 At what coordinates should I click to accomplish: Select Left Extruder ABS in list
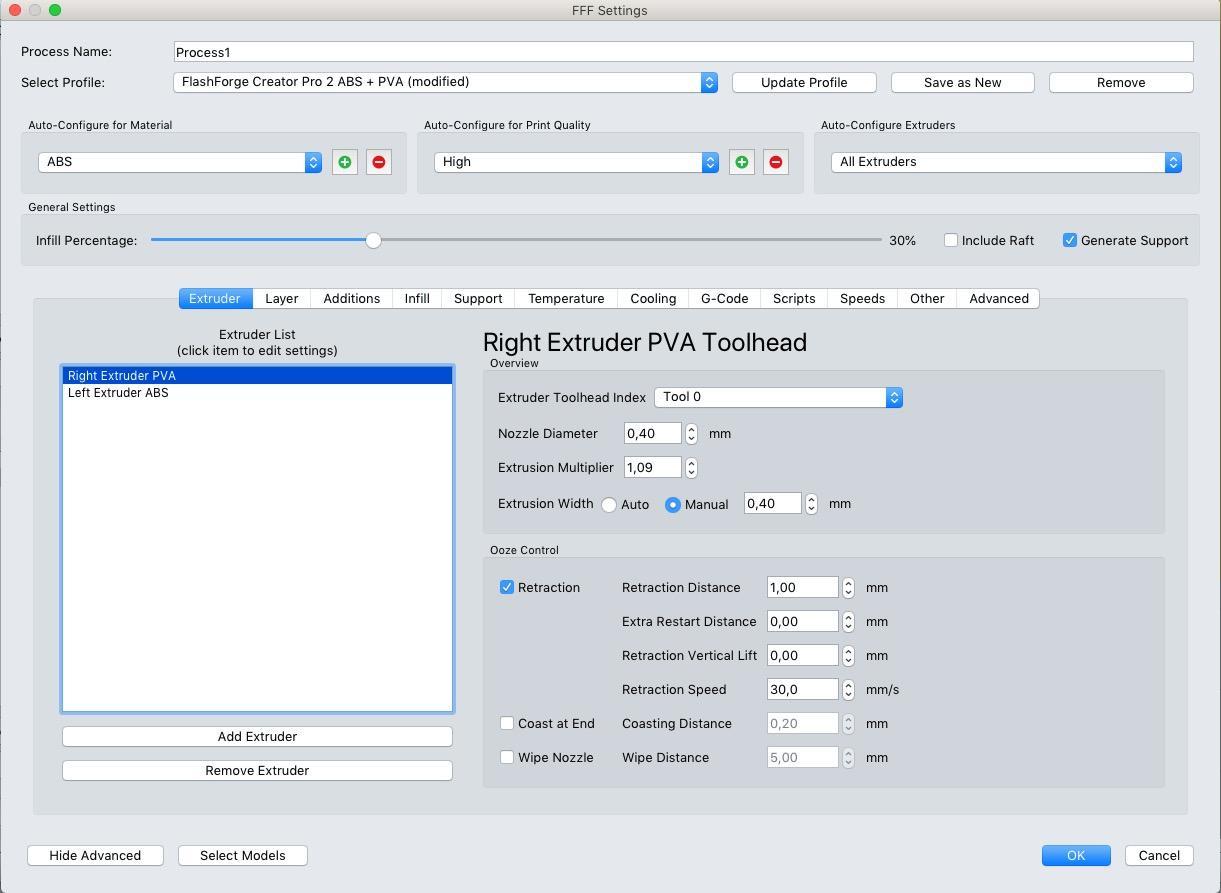pos(118,393)
